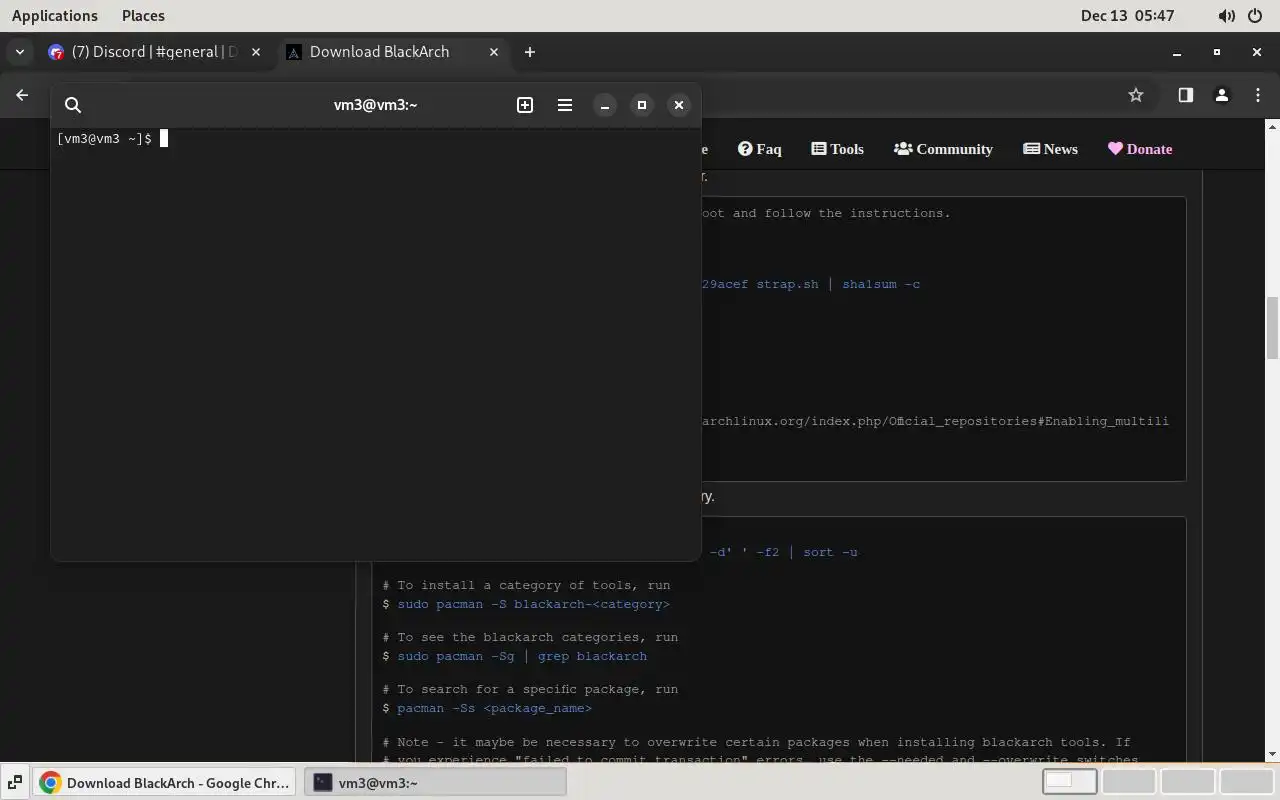The image size is (1280, 800).
Task: Switch to Chrome in the taskbar
Action: point(165,782)
